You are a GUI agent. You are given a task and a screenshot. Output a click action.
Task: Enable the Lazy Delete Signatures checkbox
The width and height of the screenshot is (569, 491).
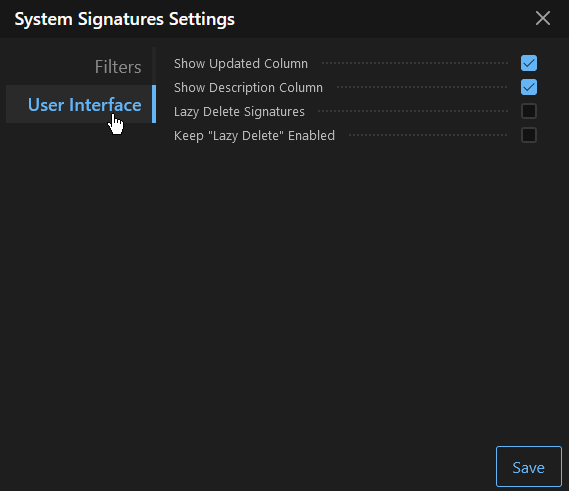point(529,111)
